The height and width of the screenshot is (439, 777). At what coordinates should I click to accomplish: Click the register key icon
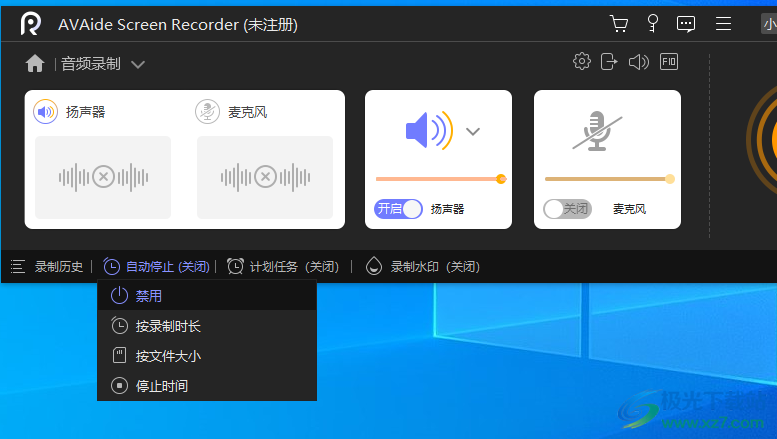[x=653, y=23]
